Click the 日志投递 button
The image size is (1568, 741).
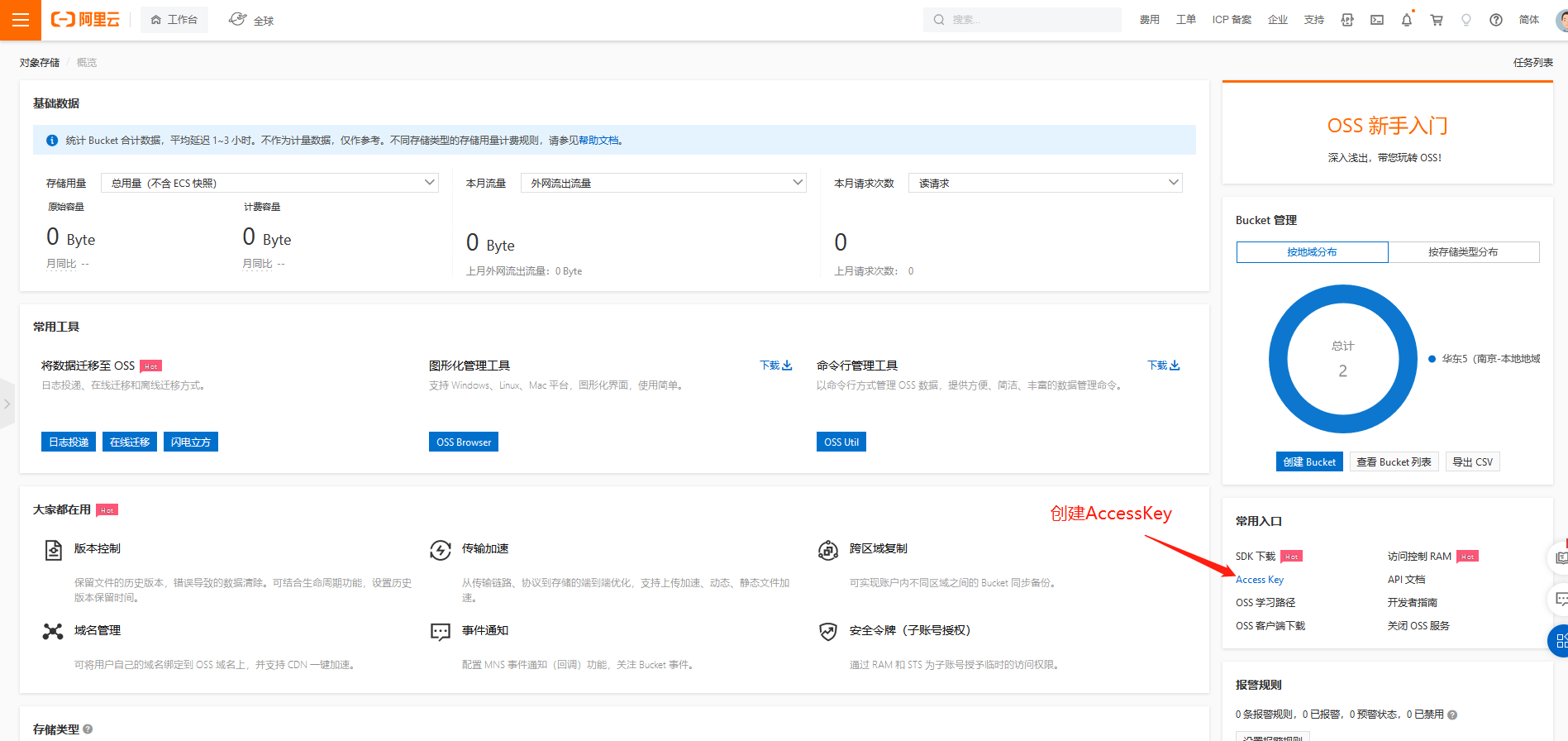(69, 442)
